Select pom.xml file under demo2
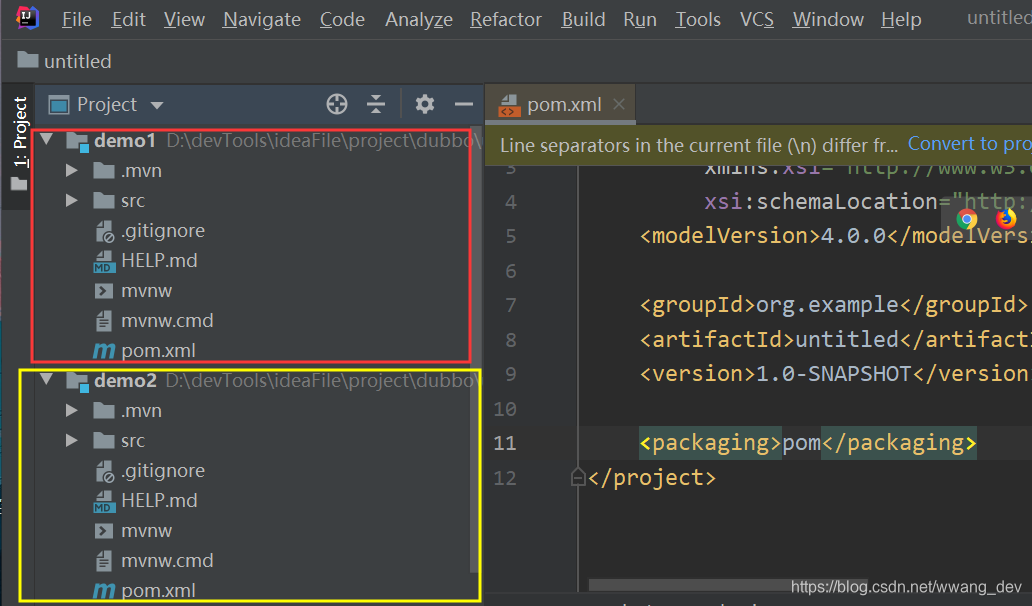1032x606 pixels. [158, 591]
